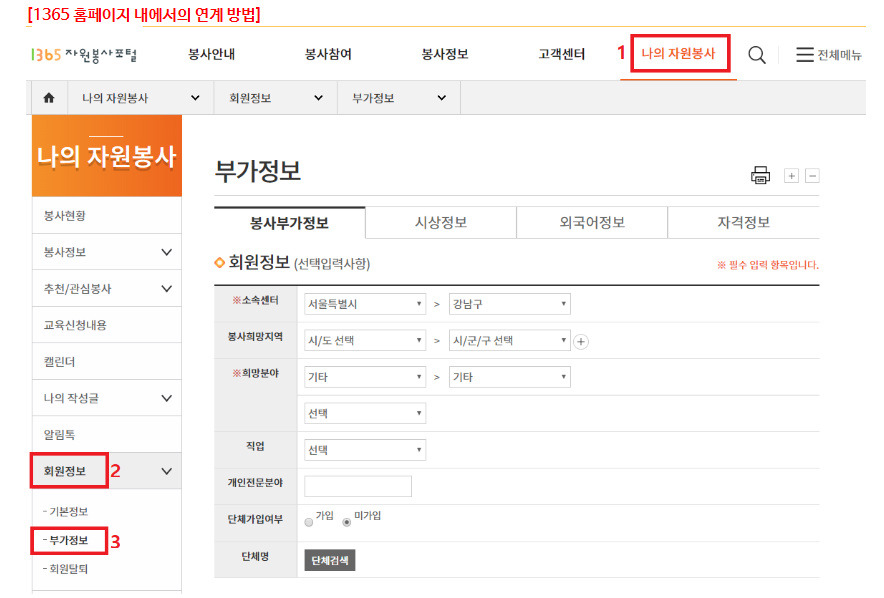Select the 미가입 radio button
This screenshot has width=884, height=598.
346,519
